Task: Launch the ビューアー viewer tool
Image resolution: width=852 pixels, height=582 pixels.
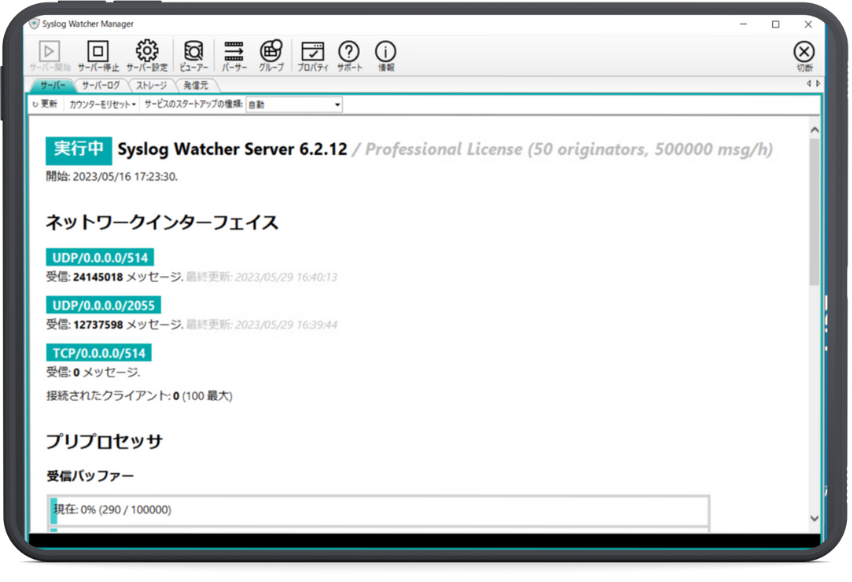Action: [x=193, y=56]
